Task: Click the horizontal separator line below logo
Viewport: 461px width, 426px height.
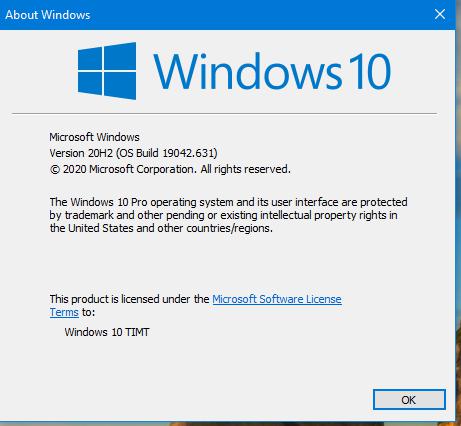Action: 224,113
